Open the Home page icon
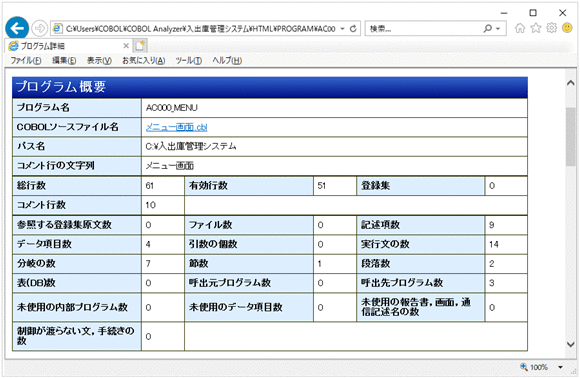The height and width of the screenshot is (378, 580). (520, 28)
